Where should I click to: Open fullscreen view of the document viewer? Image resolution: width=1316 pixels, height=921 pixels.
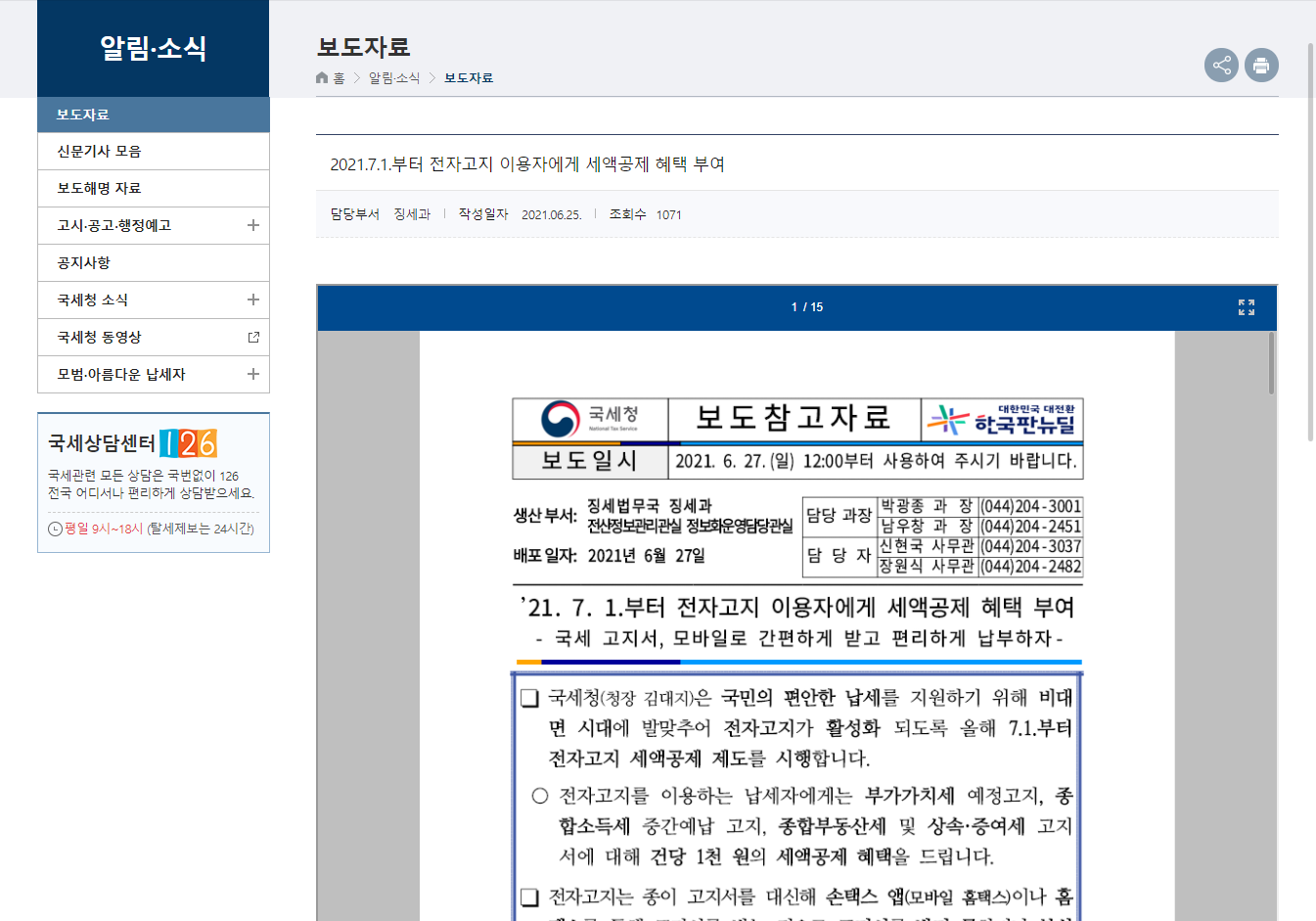[1246, 307]
